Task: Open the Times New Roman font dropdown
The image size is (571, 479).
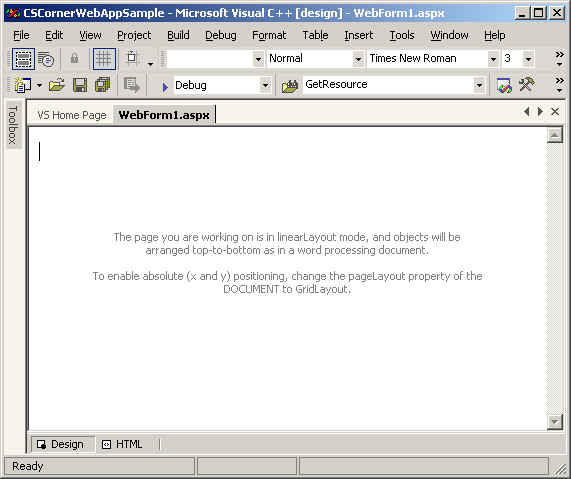Action: (493, 59)
